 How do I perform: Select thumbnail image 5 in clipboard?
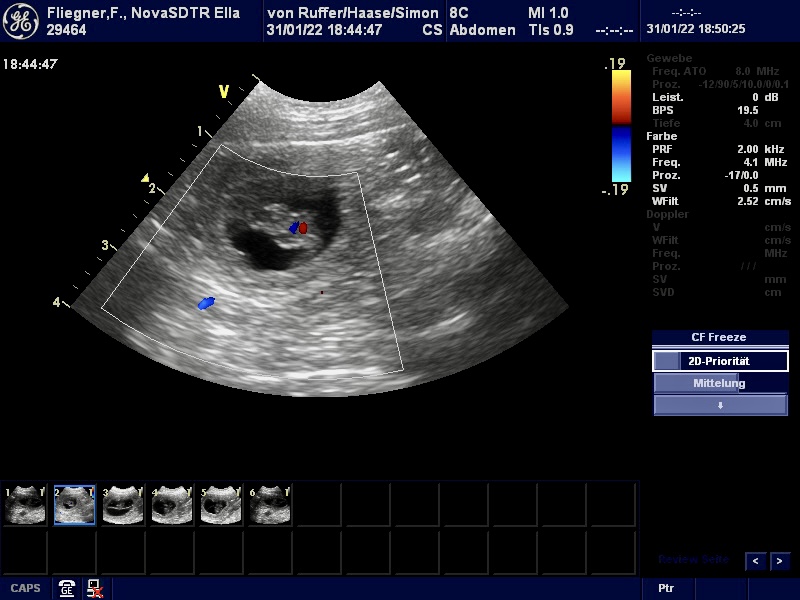point(220,506)
